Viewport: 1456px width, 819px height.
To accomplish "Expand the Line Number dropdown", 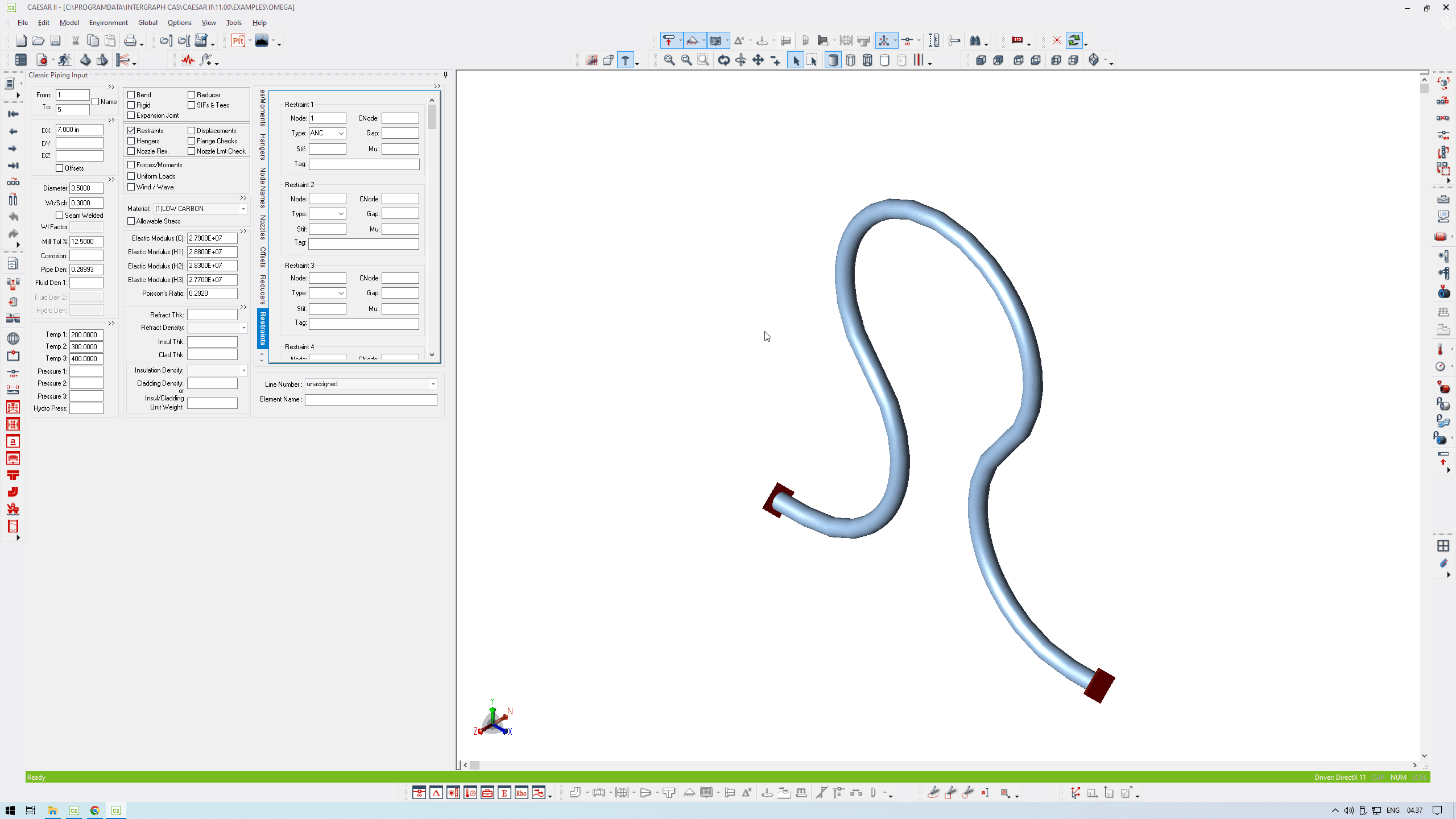I will pyautogui.click(x=433, y=384).
